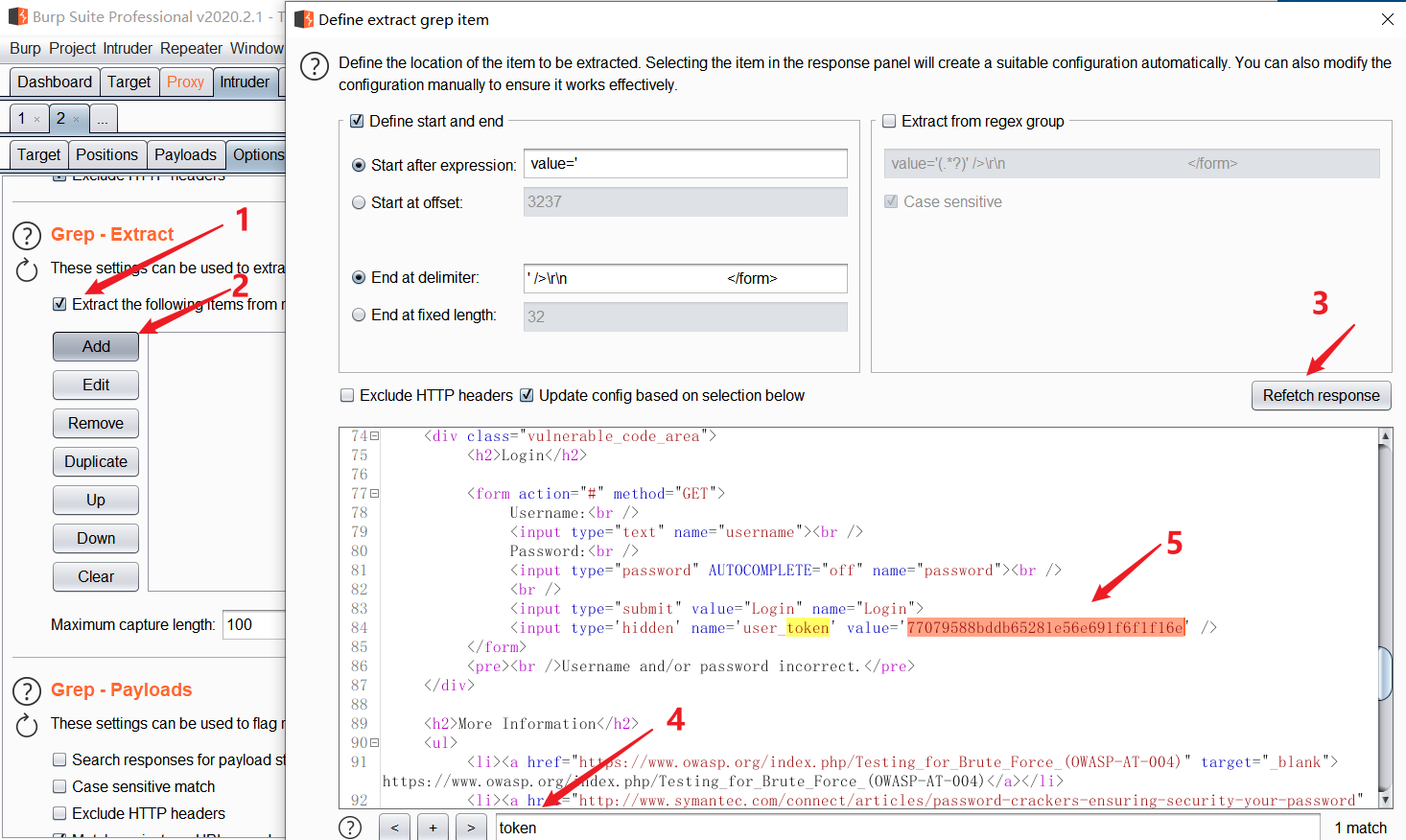Enable Search responses for payload strings
1406x840 pixels.
(x=59, y=759)
